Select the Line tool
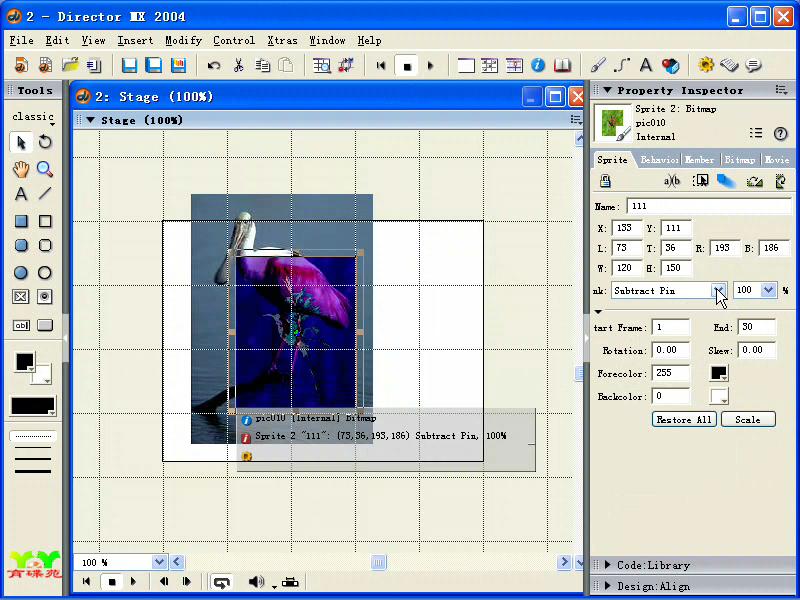This screenshot has width=800, height=600. (x=45, y=194)
